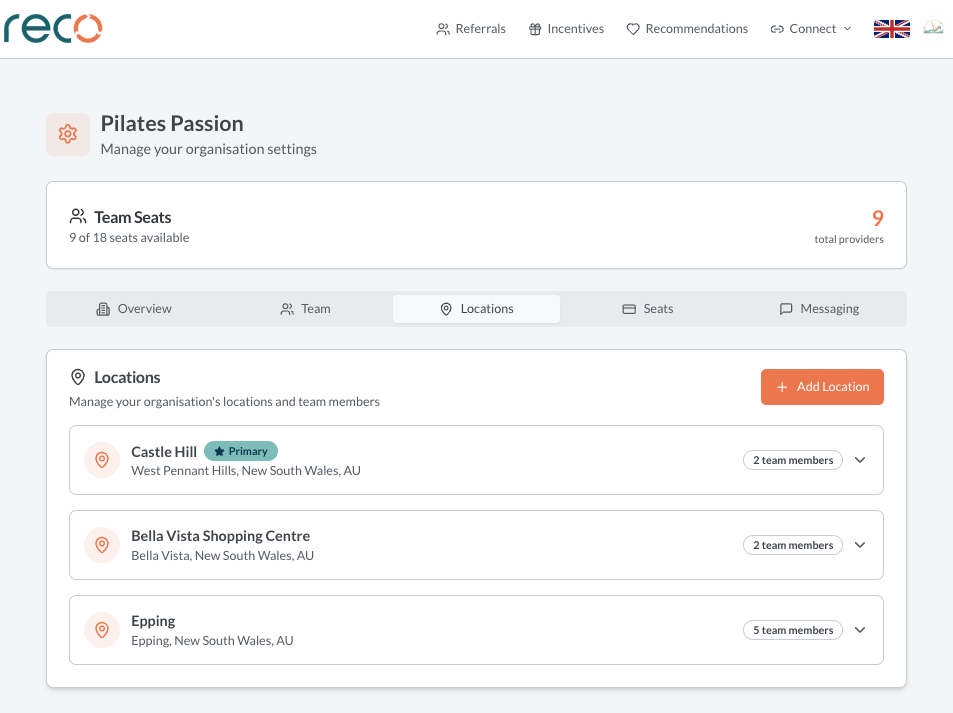
Task: Click the user profile avatar
Action: pyautogui.click(x=932, y=28)
